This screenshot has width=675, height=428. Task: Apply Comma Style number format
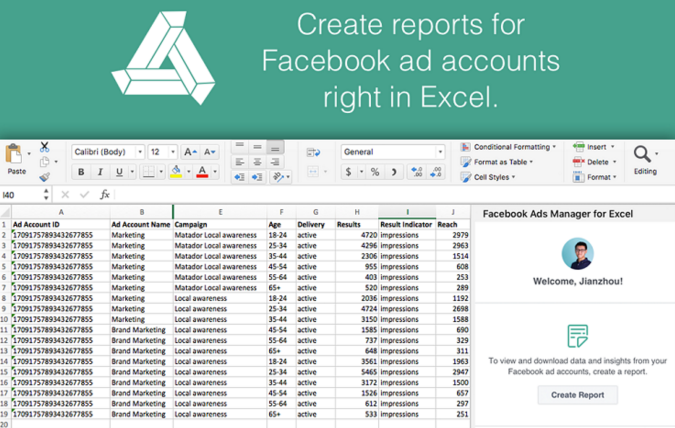pos(393,172)
